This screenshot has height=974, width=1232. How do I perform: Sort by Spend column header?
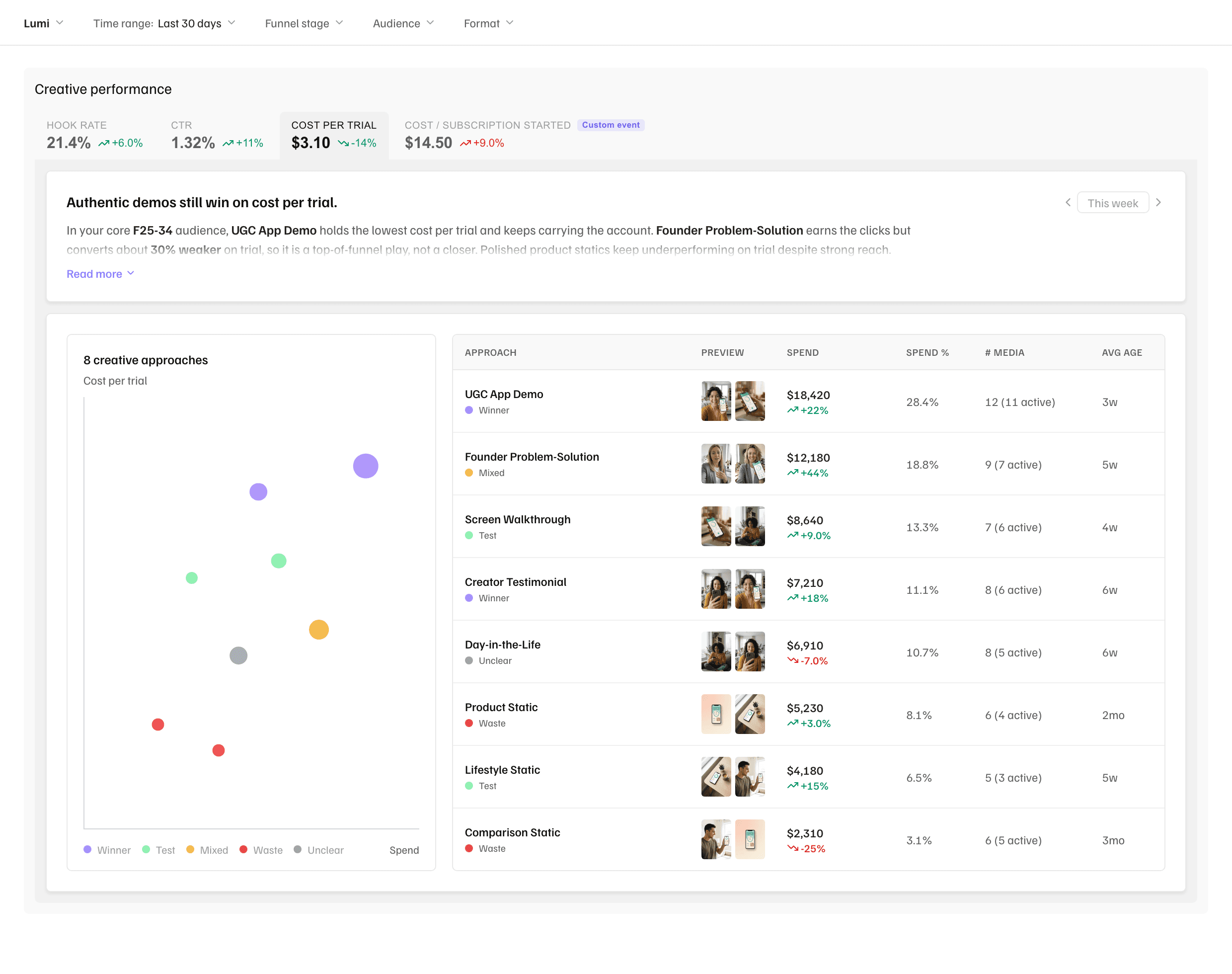click(x=802, y=352)
